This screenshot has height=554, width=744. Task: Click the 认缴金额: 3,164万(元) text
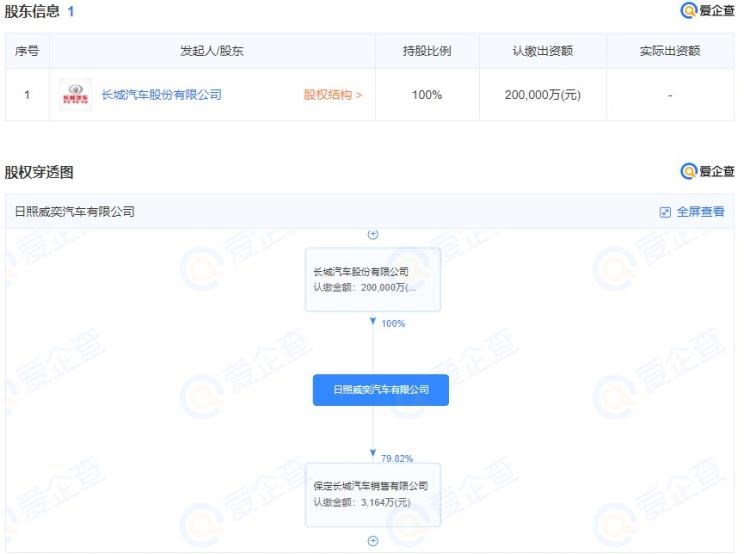[x=362, y=502]
